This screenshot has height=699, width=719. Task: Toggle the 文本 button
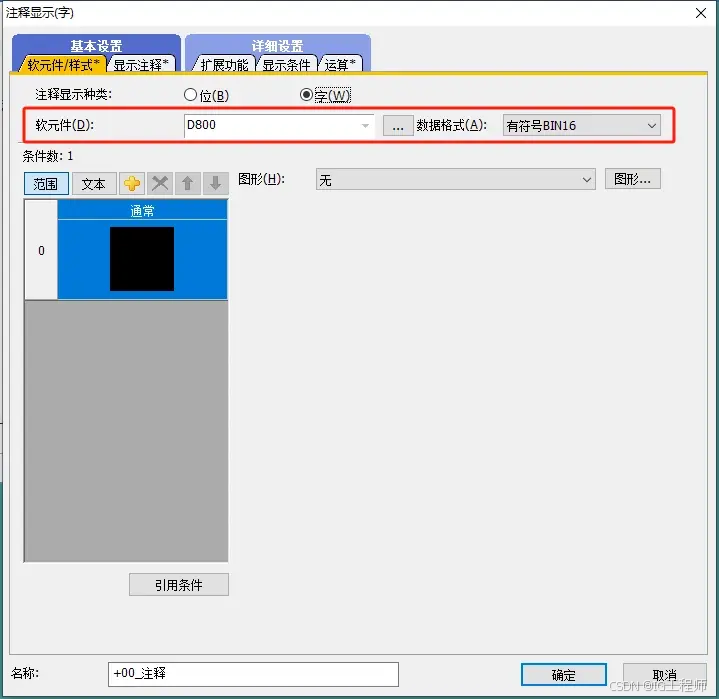point(94,184)
